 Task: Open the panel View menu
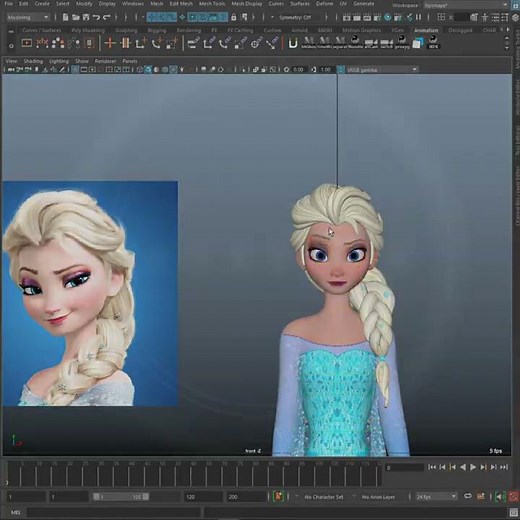(11, 61)
